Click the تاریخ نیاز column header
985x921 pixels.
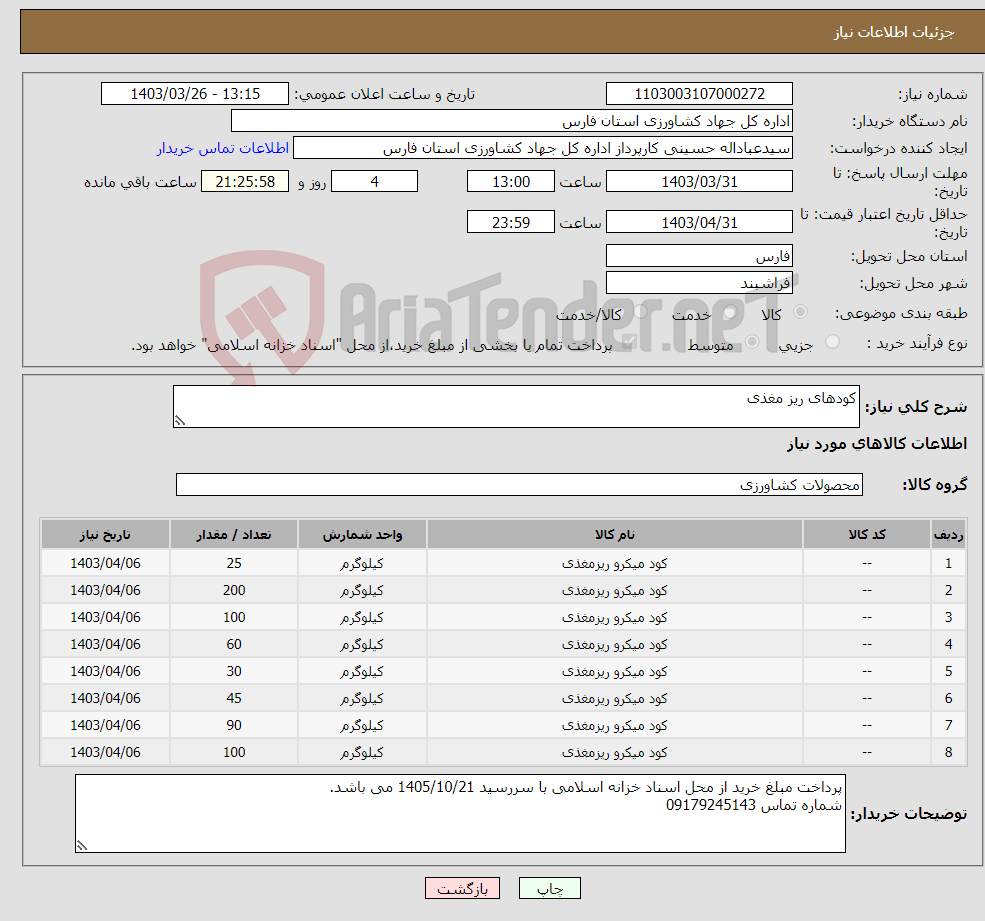(106, 535)
